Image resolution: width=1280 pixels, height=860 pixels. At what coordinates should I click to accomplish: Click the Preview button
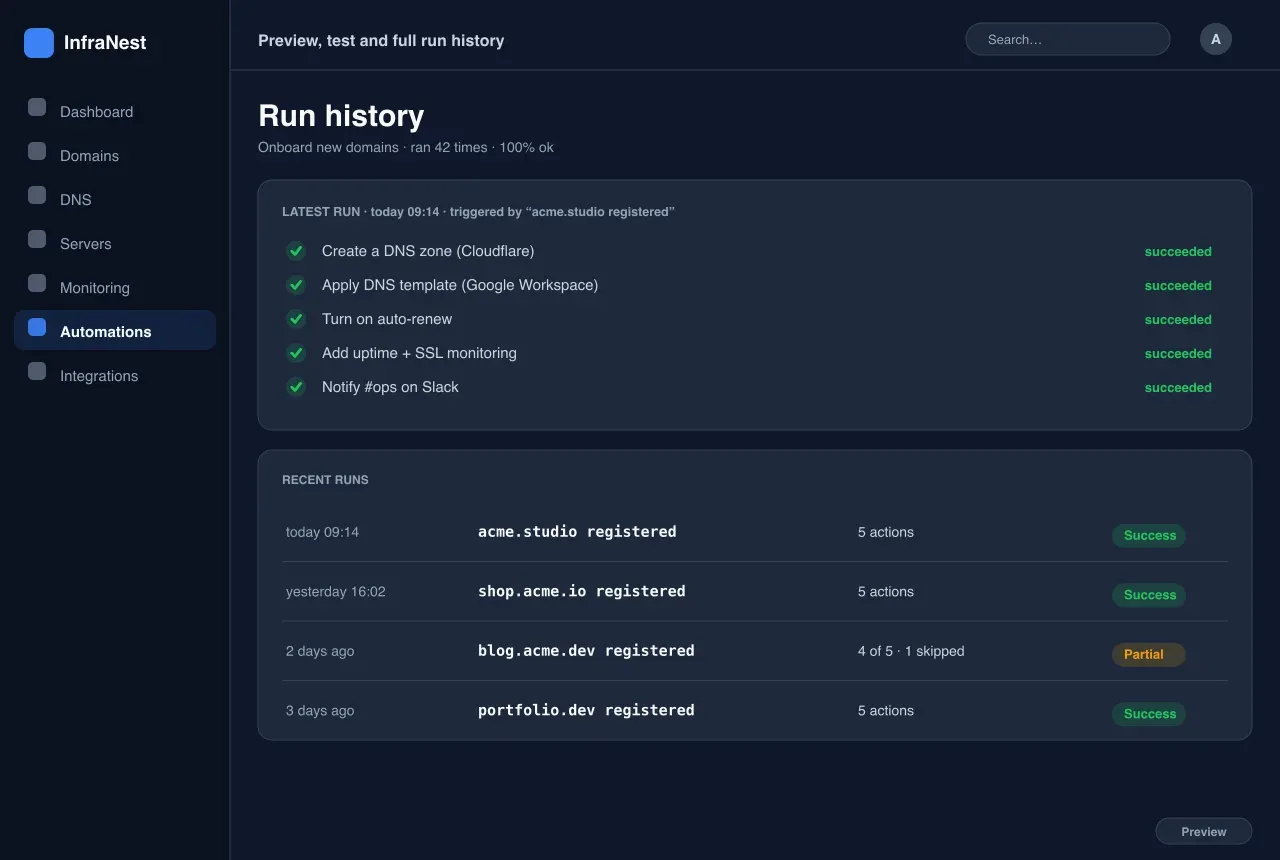[1204, 831]
